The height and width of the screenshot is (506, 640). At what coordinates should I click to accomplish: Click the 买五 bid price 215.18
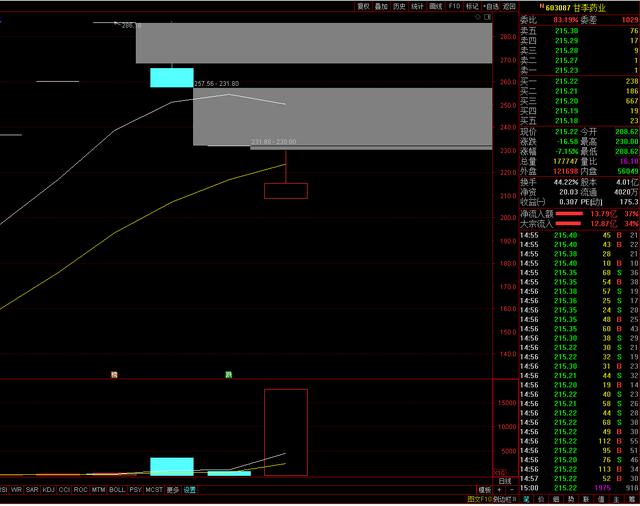(x=567, y=121)
